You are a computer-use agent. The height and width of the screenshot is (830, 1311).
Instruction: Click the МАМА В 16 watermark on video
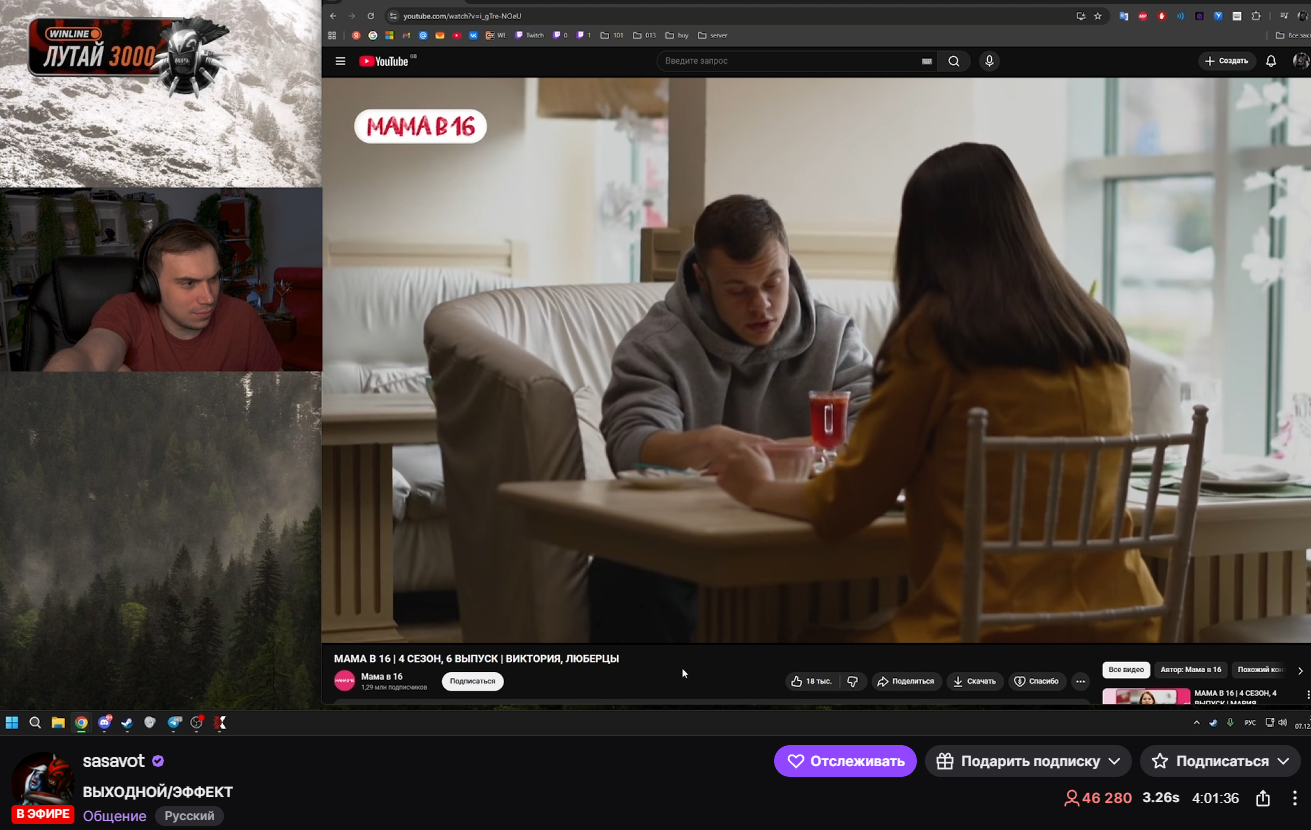[x=420, y=126]
